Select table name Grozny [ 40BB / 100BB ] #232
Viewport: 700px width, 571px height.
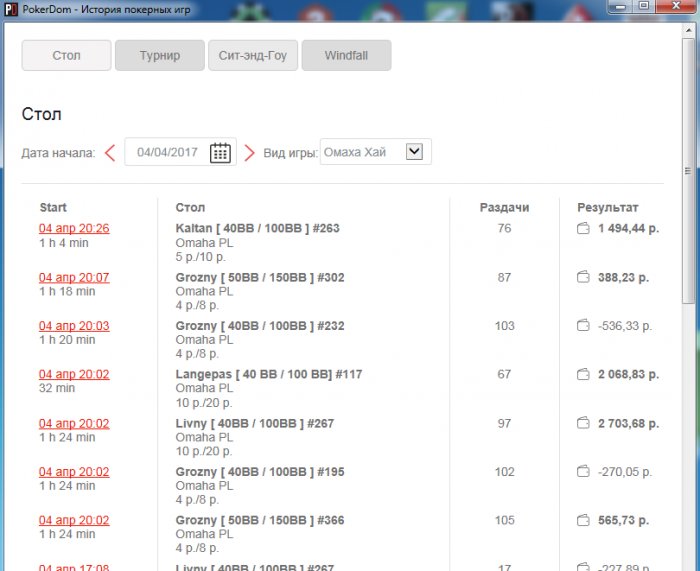(x=260, y=326)
